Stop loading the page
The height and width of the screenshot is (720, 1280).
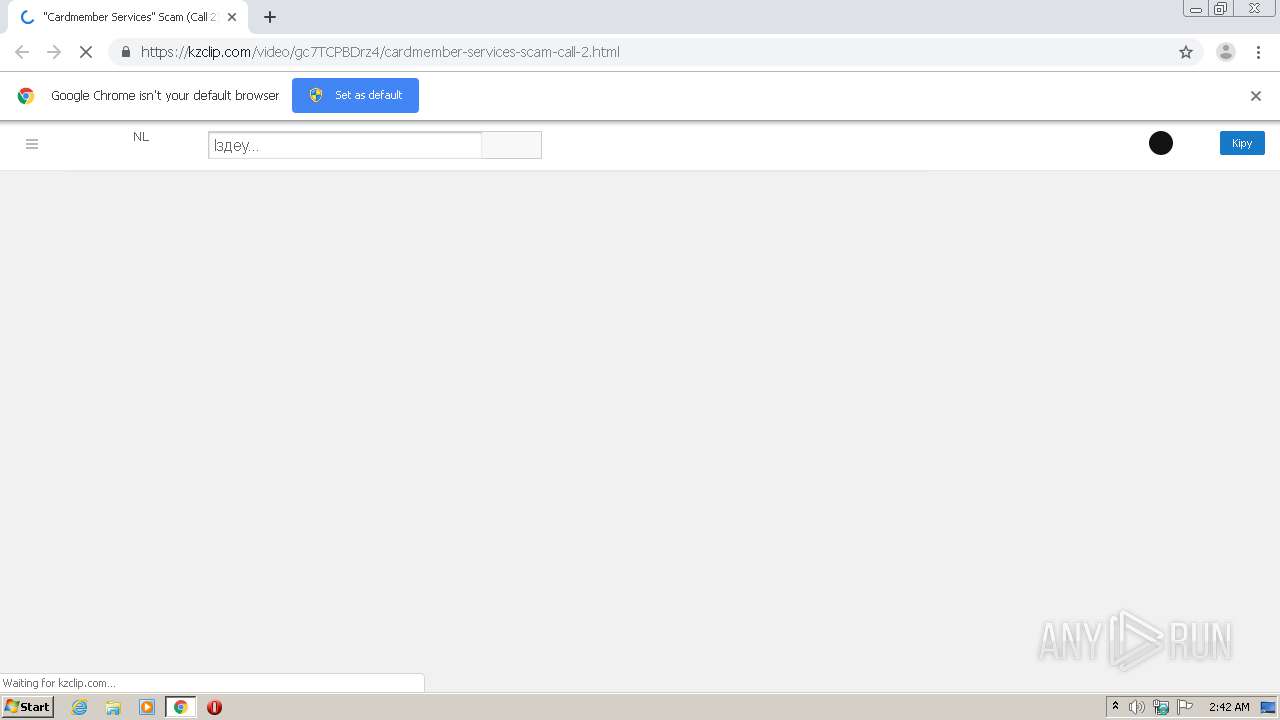[x=86, y=52]
